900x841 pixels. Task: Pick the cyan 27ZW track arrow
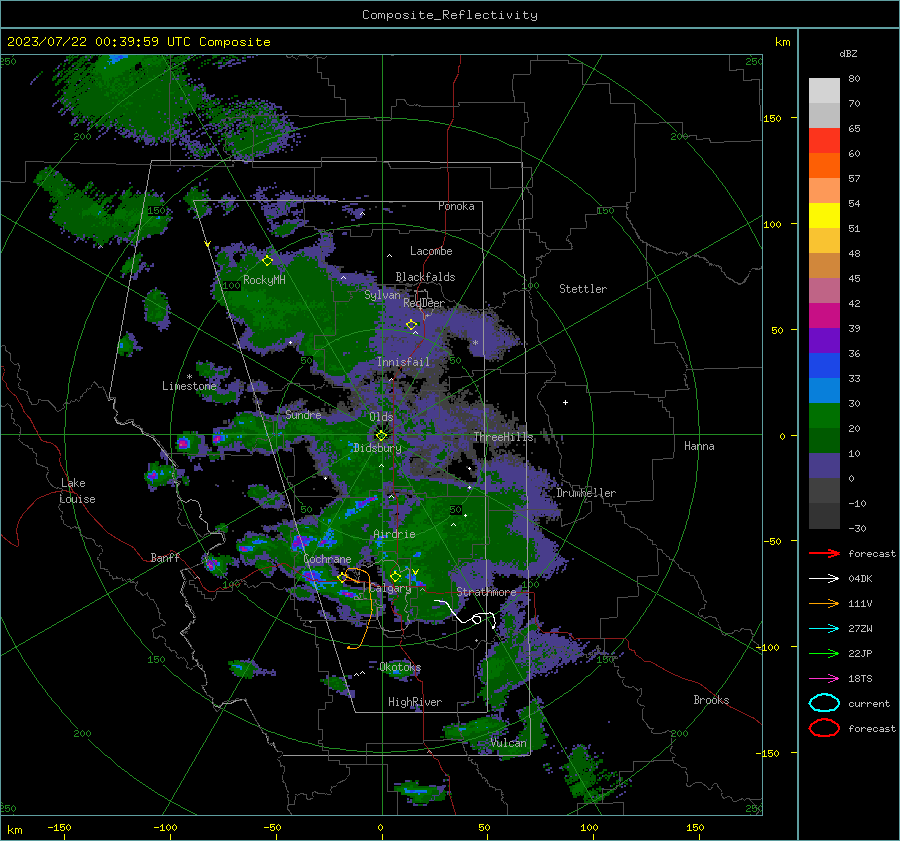(x=824, y=629)
